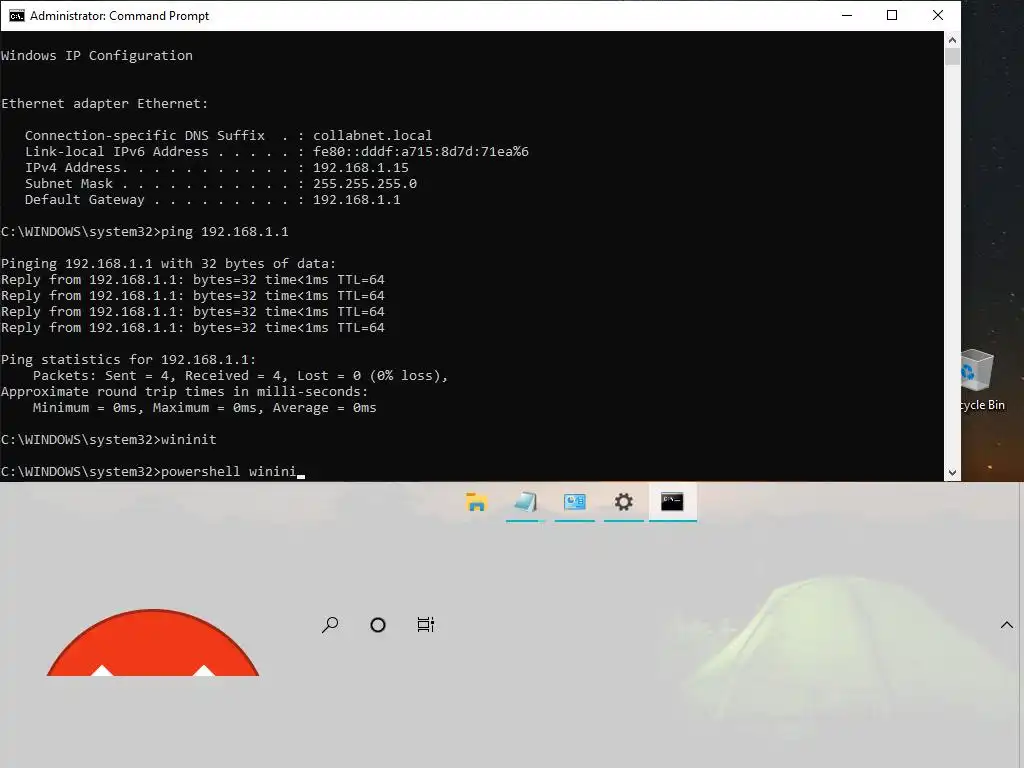Click the IPv4 address 192.168.1.15
The width and height of the screenshot is (1024, 768).
360,168
